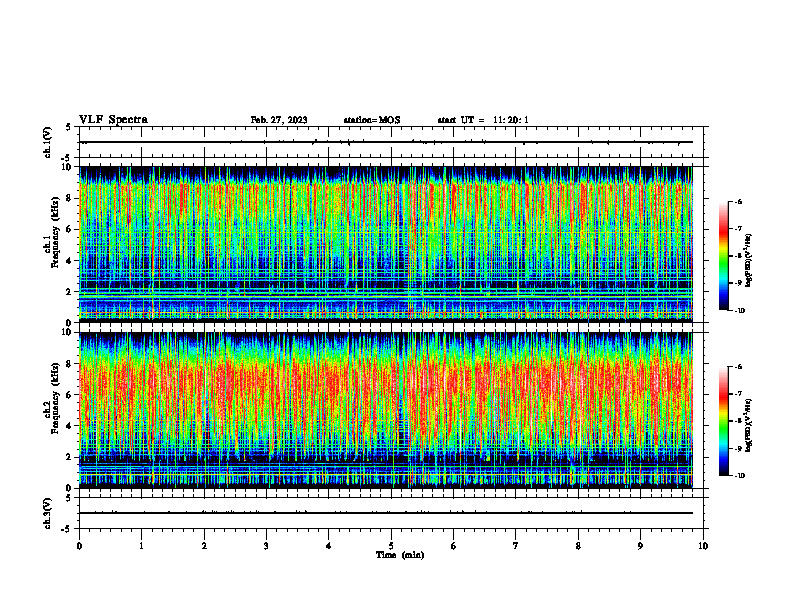Click the time axis tick label "1"
792x612 pixels.
[x=141, y=546]
